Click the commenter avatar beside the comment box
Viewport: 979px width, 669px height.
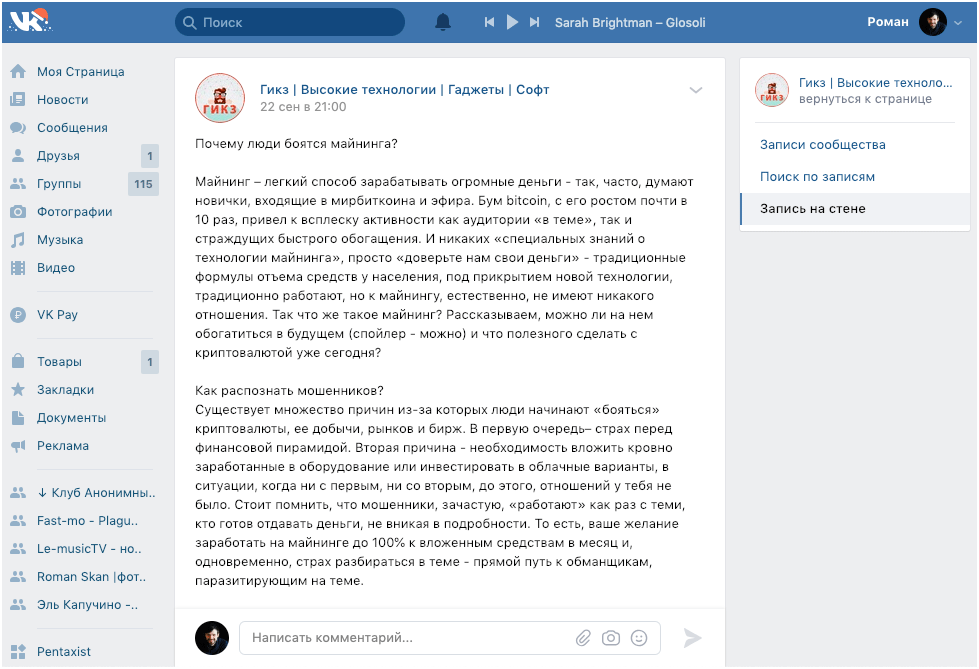(212, 638)
